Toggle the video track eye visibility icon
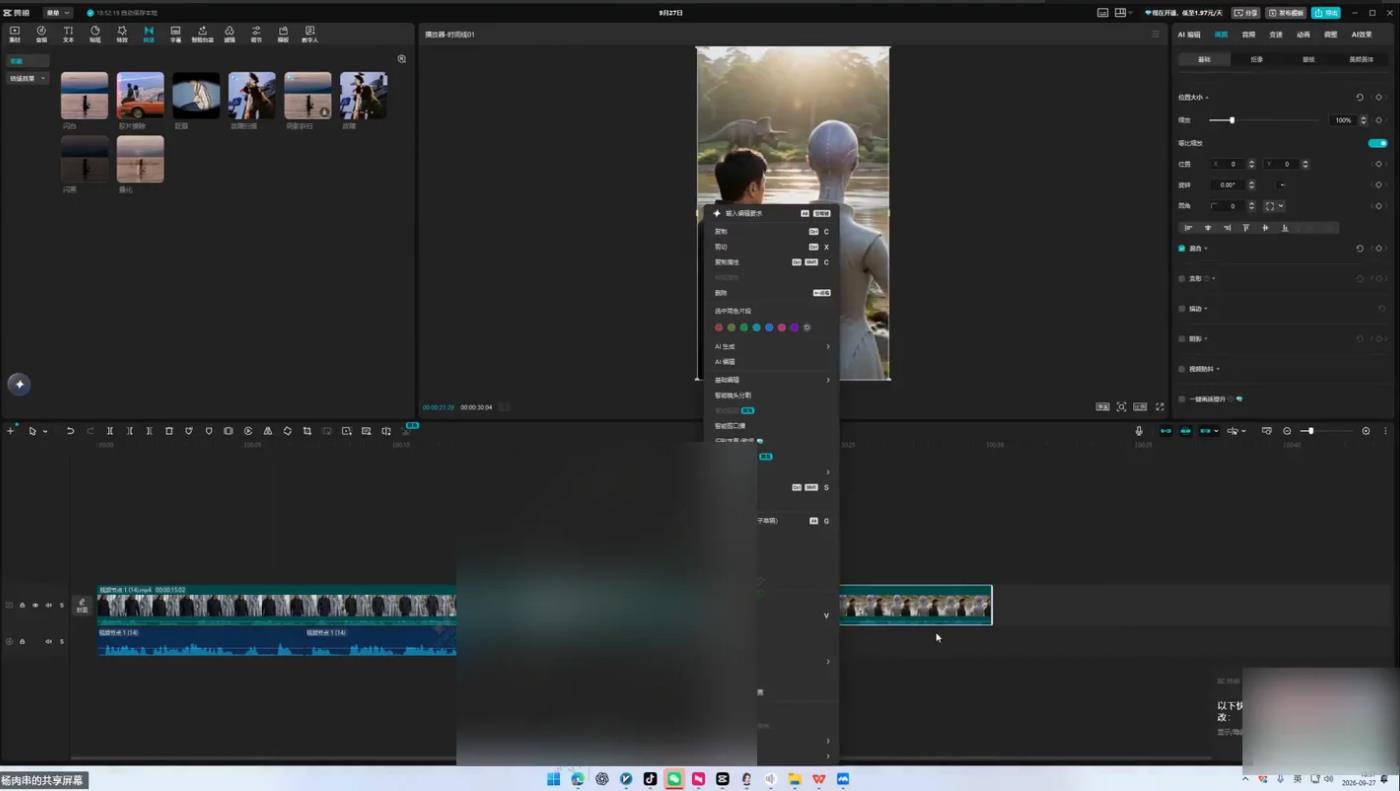 pyautogui.click(x=35, y=605)
